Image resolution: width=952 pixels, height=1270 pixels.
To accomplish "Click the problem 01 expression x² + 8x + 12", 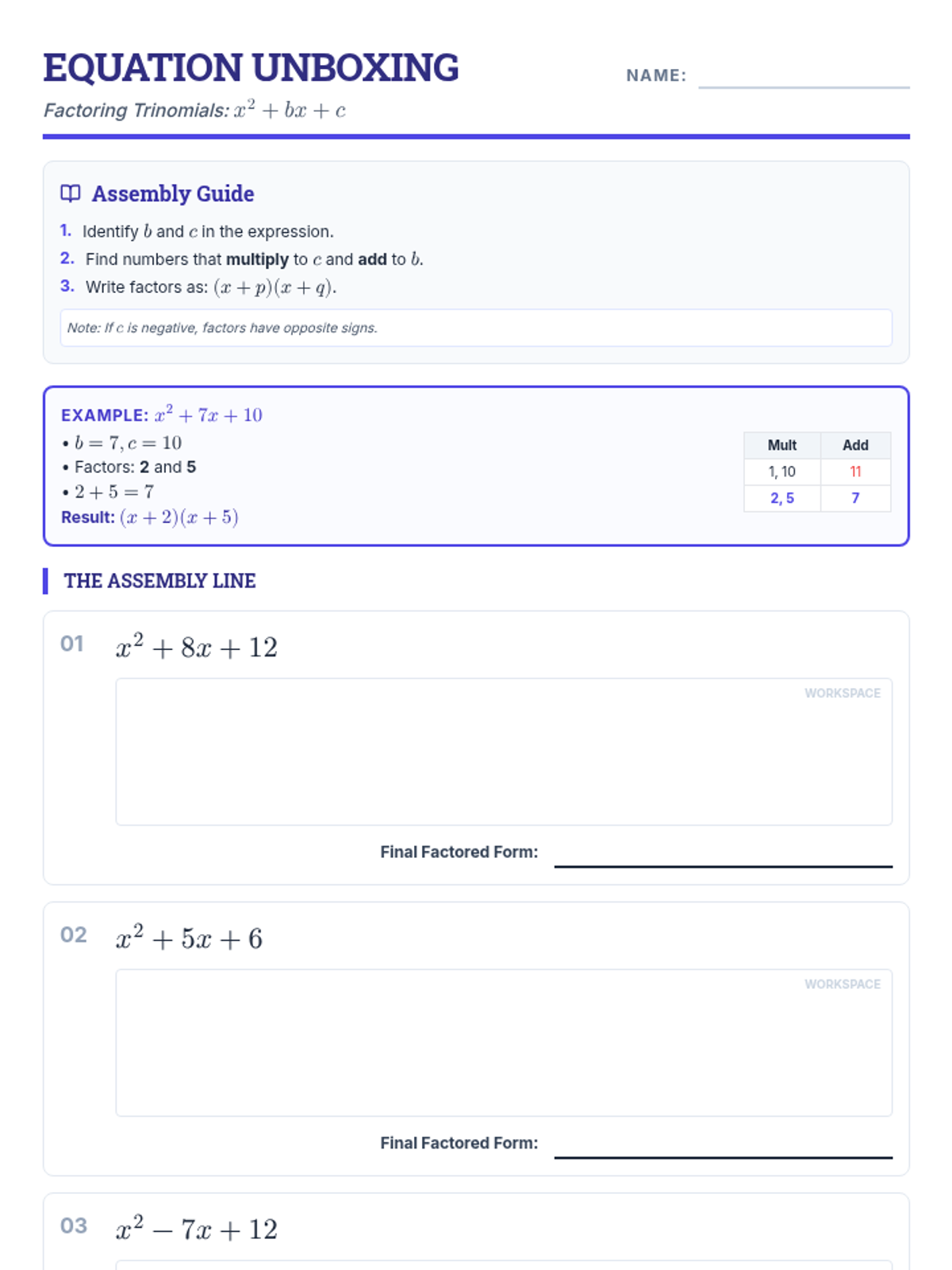I will [197, 648].
